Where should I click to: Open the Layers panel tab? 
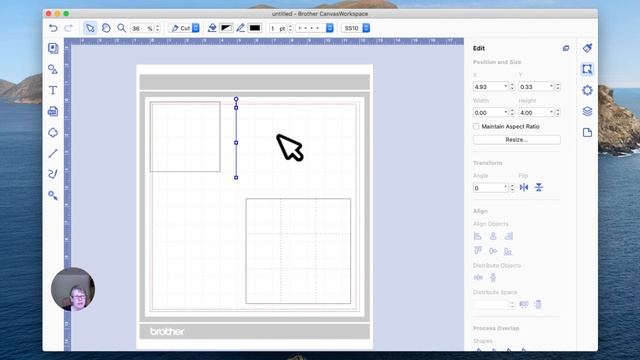tap(587, 111)
